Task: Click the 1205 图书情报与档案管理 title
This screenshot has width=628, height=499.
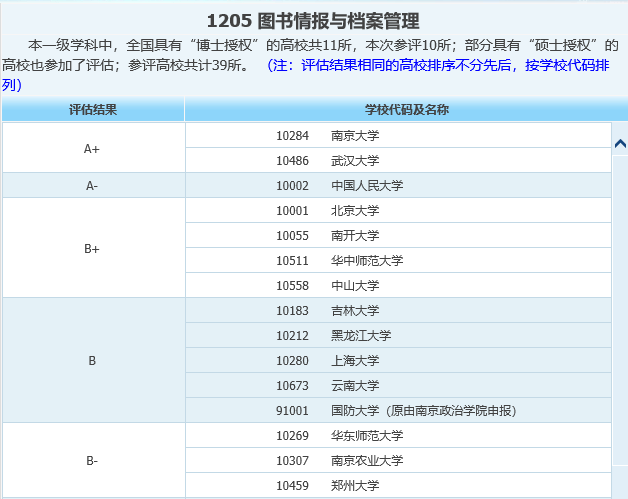Action: click(x=313, y=20)
